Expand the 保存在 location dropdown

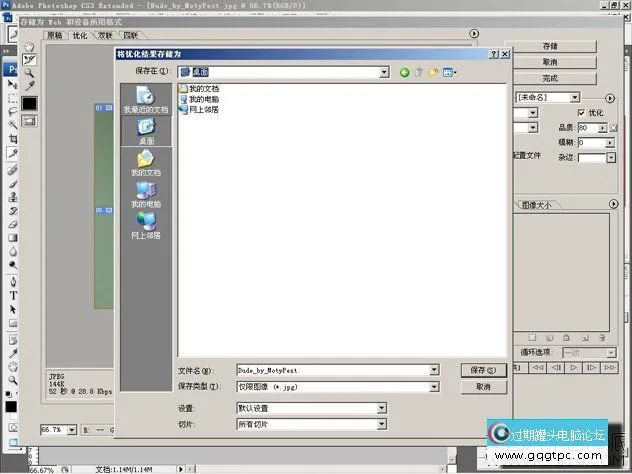tap(384, 73)
